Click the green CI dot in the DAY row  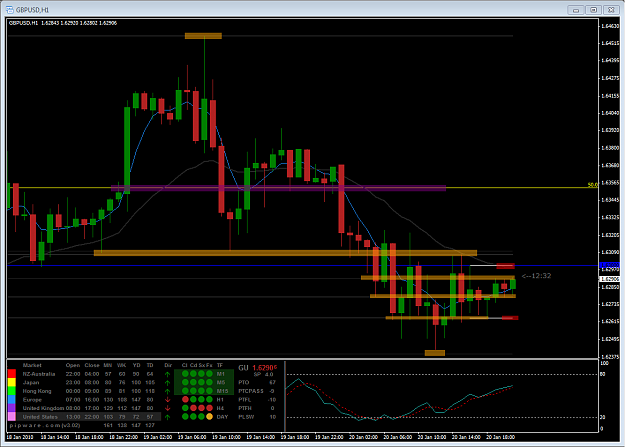pyautogui.click(x=185, y=417)
